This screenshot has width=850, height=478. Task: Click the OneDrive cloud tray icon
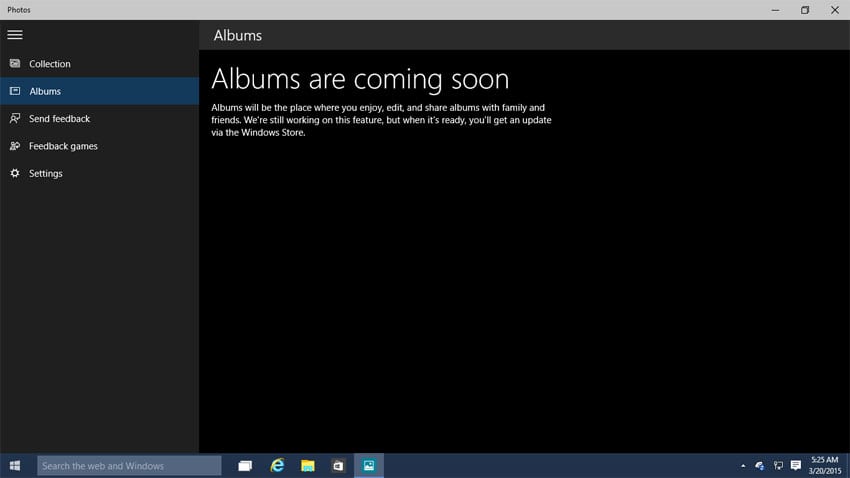pos(759,466)
